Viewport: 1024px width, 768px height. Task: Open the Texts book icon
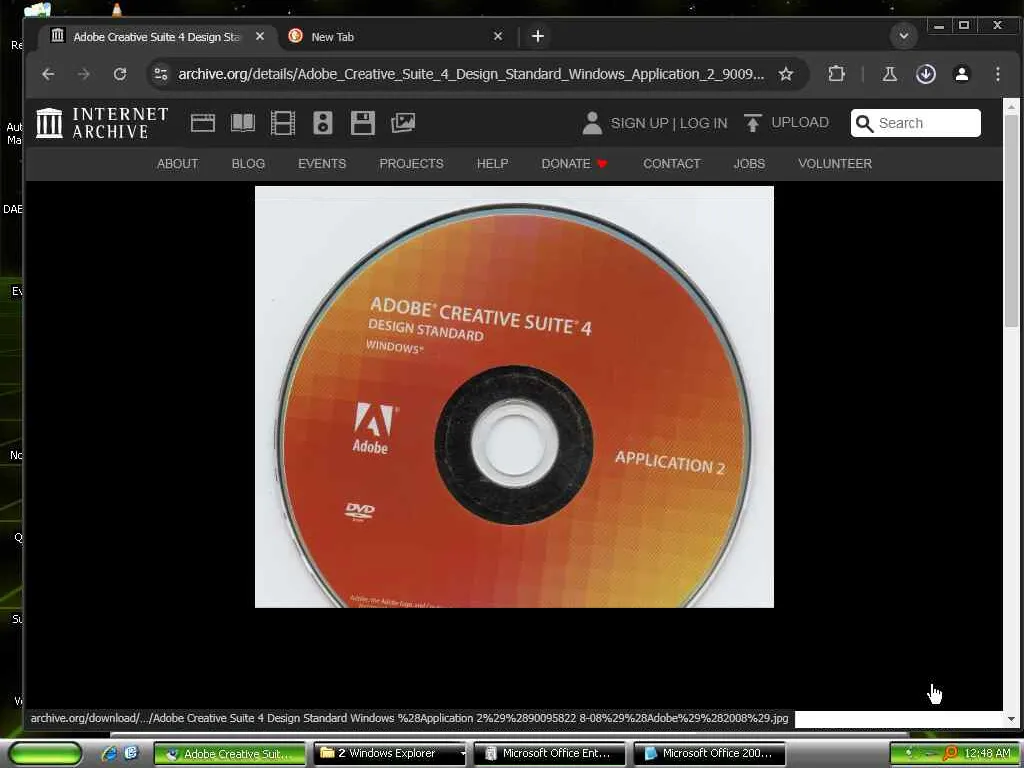click(x=243, y=123)
